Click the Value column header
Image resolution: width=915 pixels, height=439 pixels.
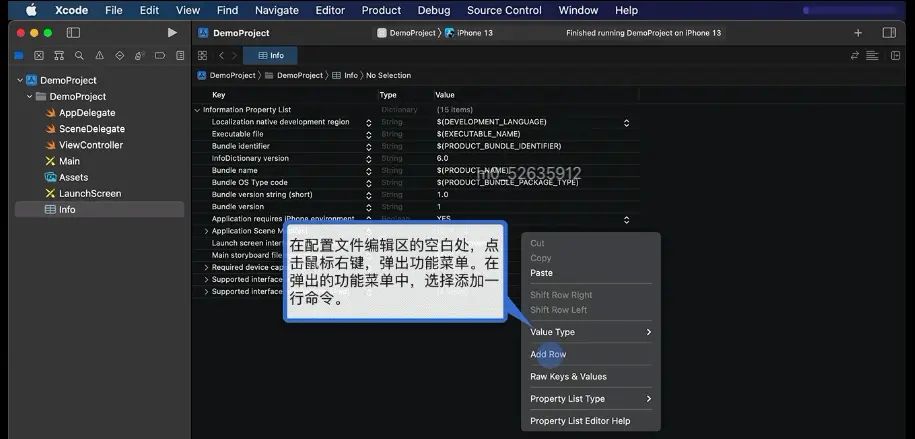(x=445, y=95)
